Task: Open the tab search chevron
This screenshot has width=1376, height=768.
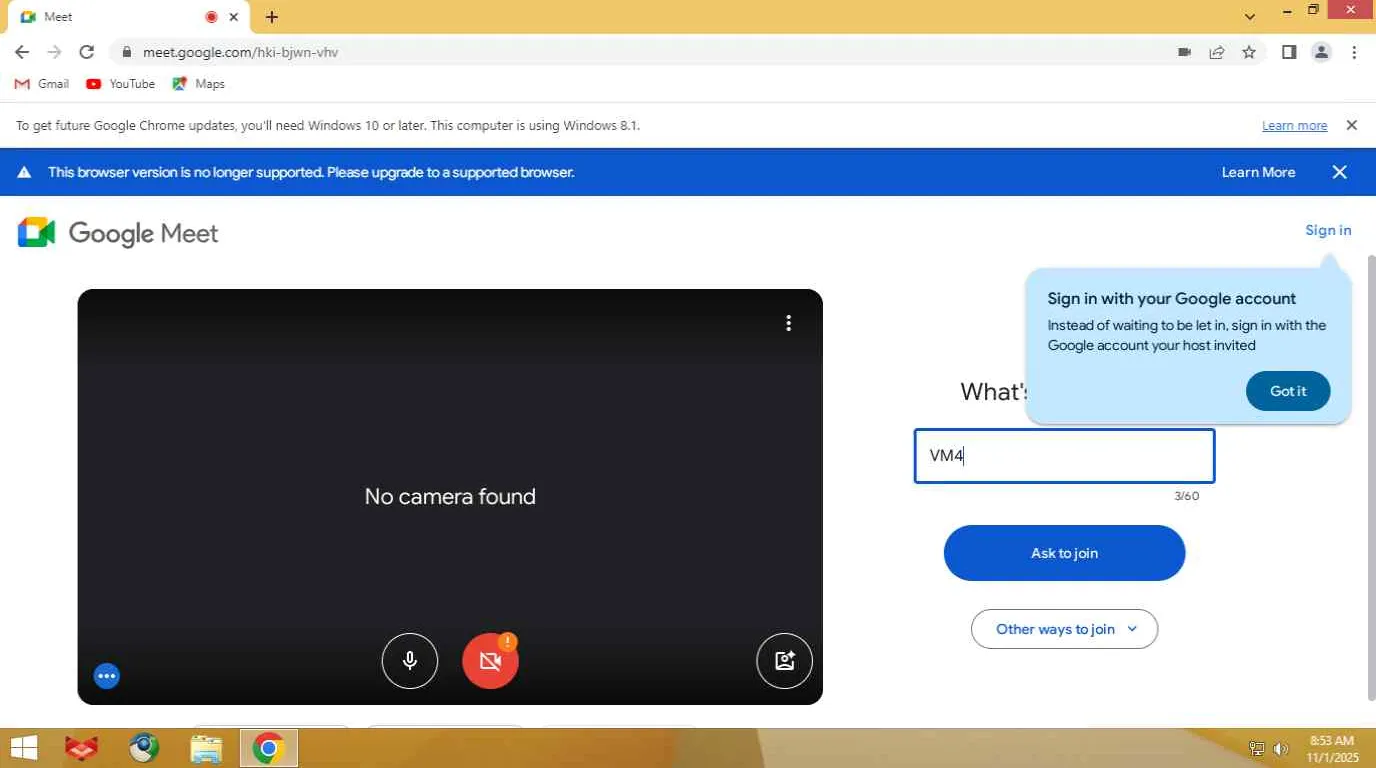Action: (1250, 17)
